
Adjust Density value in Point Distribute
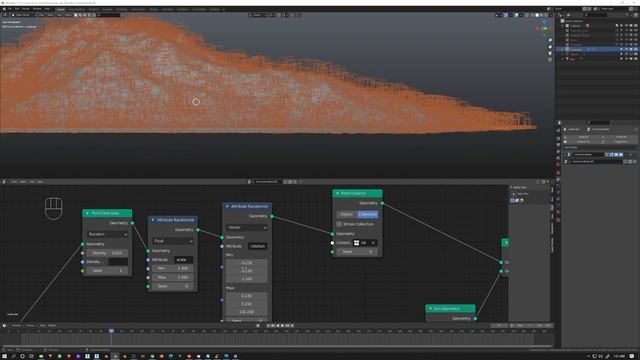click(x=107, y=253)
